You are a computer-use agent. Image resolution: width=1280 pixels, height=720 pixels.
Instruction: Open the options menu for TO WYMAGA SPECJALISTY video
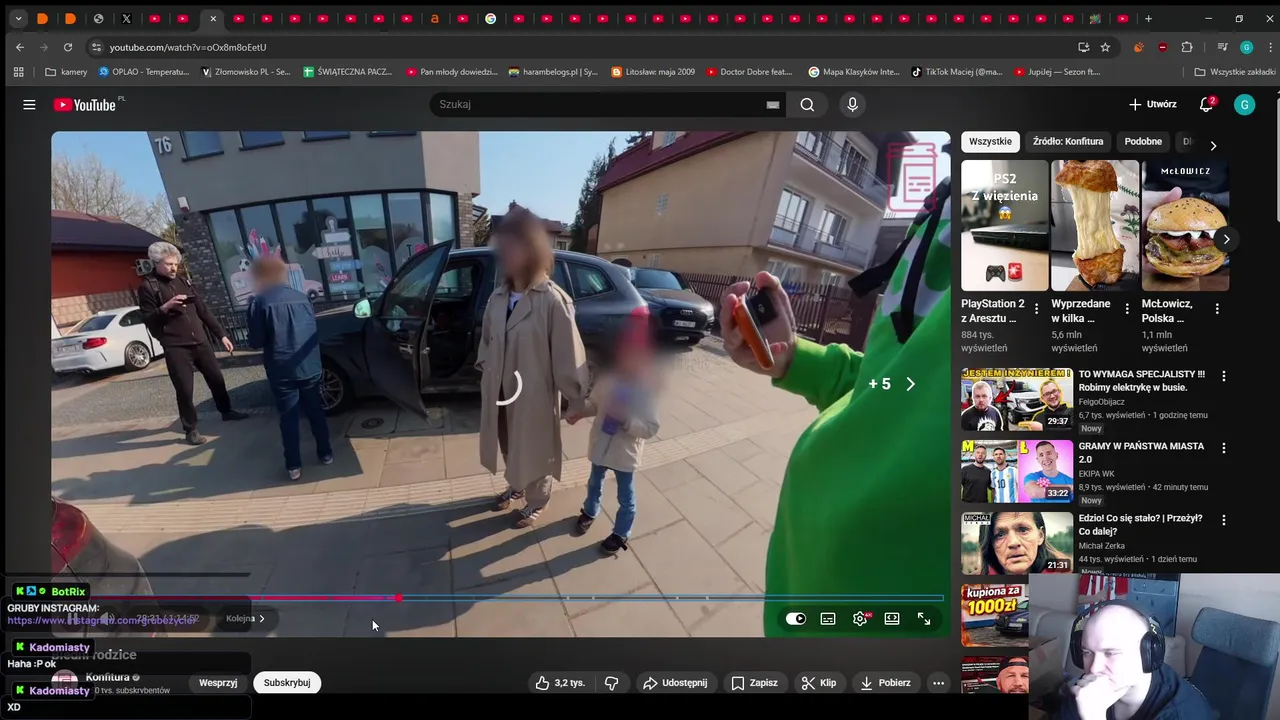pos(1223,376)
